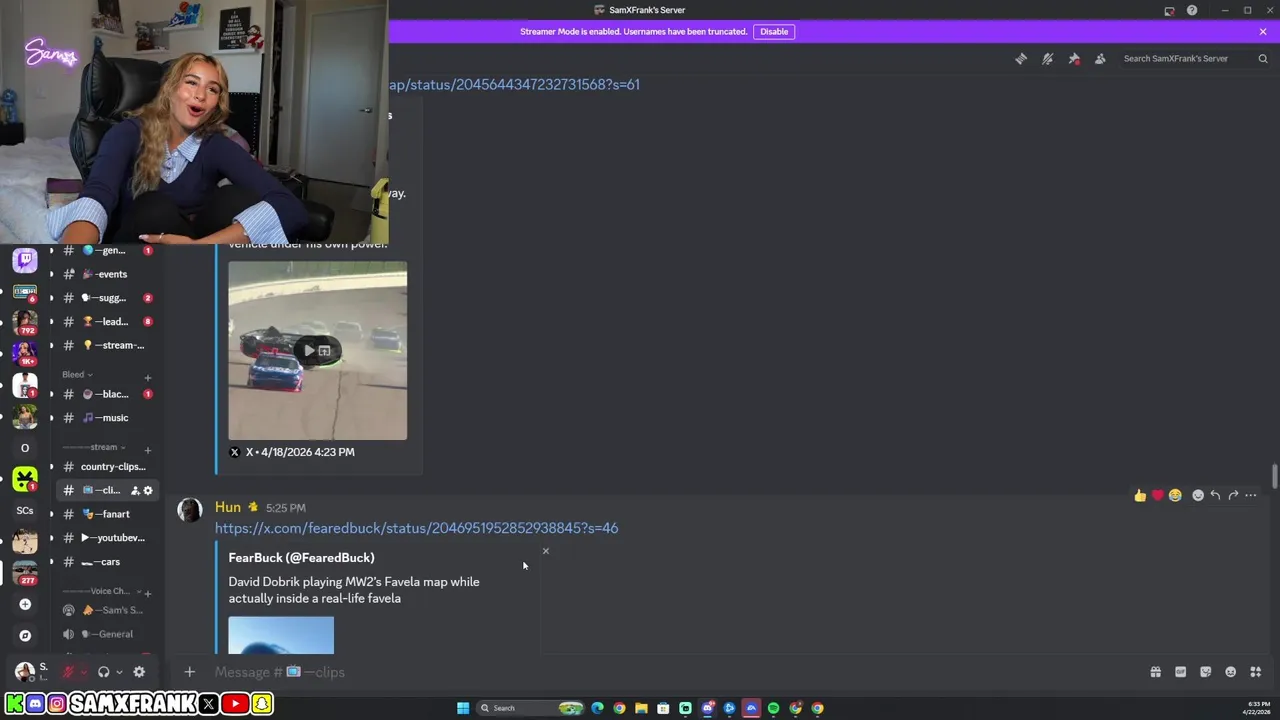Image resolution: width=1280 pixels, height=720 pixels.
Task: Create a channel in Bleed category
Action: click(x=147, y=377)
